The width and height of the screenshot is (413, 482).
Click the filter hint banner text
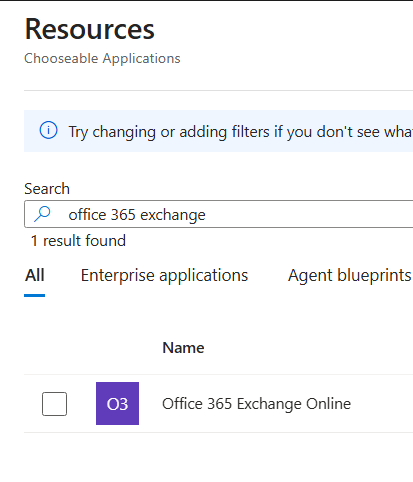240,132
